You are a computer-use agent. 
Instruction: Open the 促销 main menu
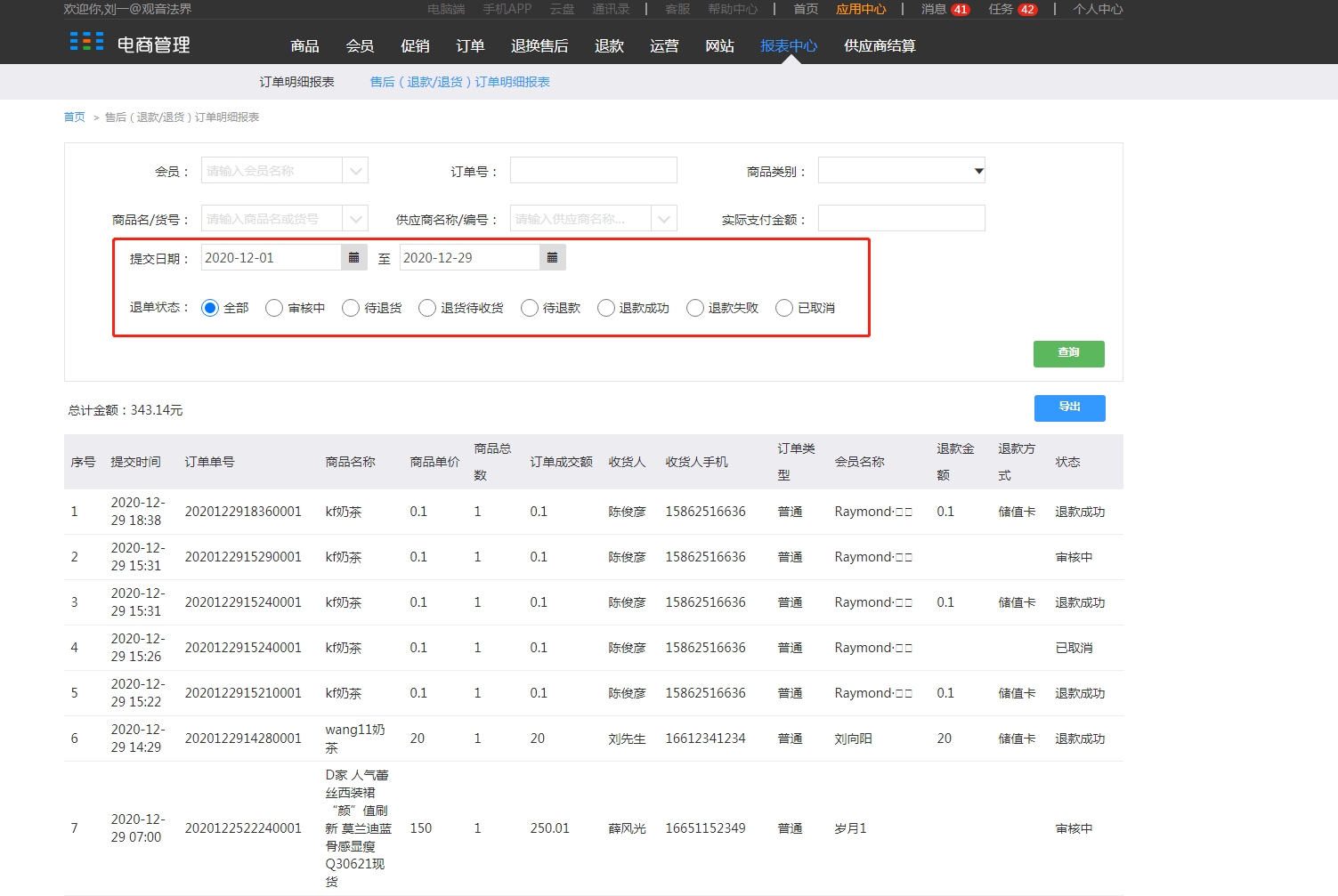tap(415, 45)
